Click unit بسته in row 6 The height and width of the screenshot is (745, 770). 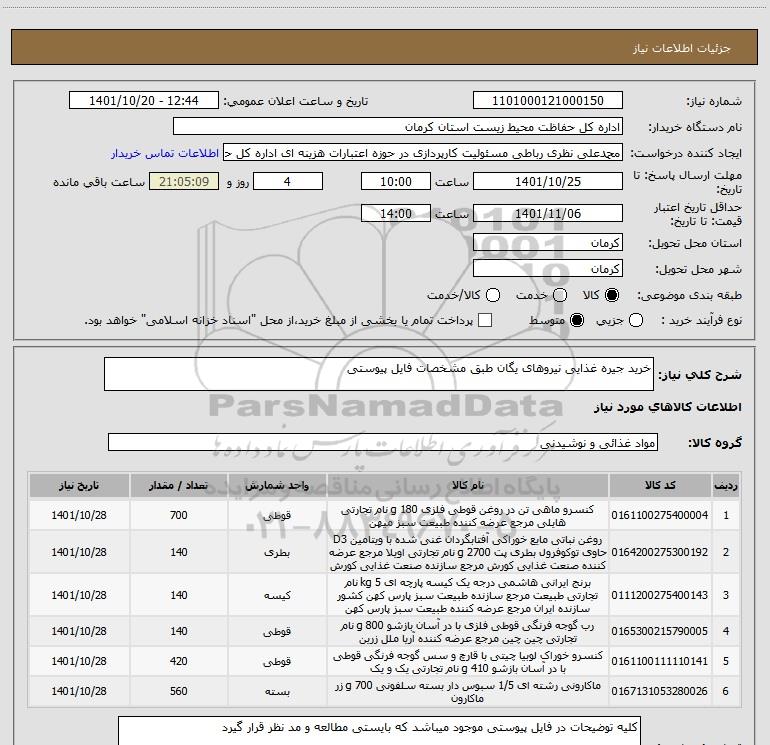tap(277, 691)
